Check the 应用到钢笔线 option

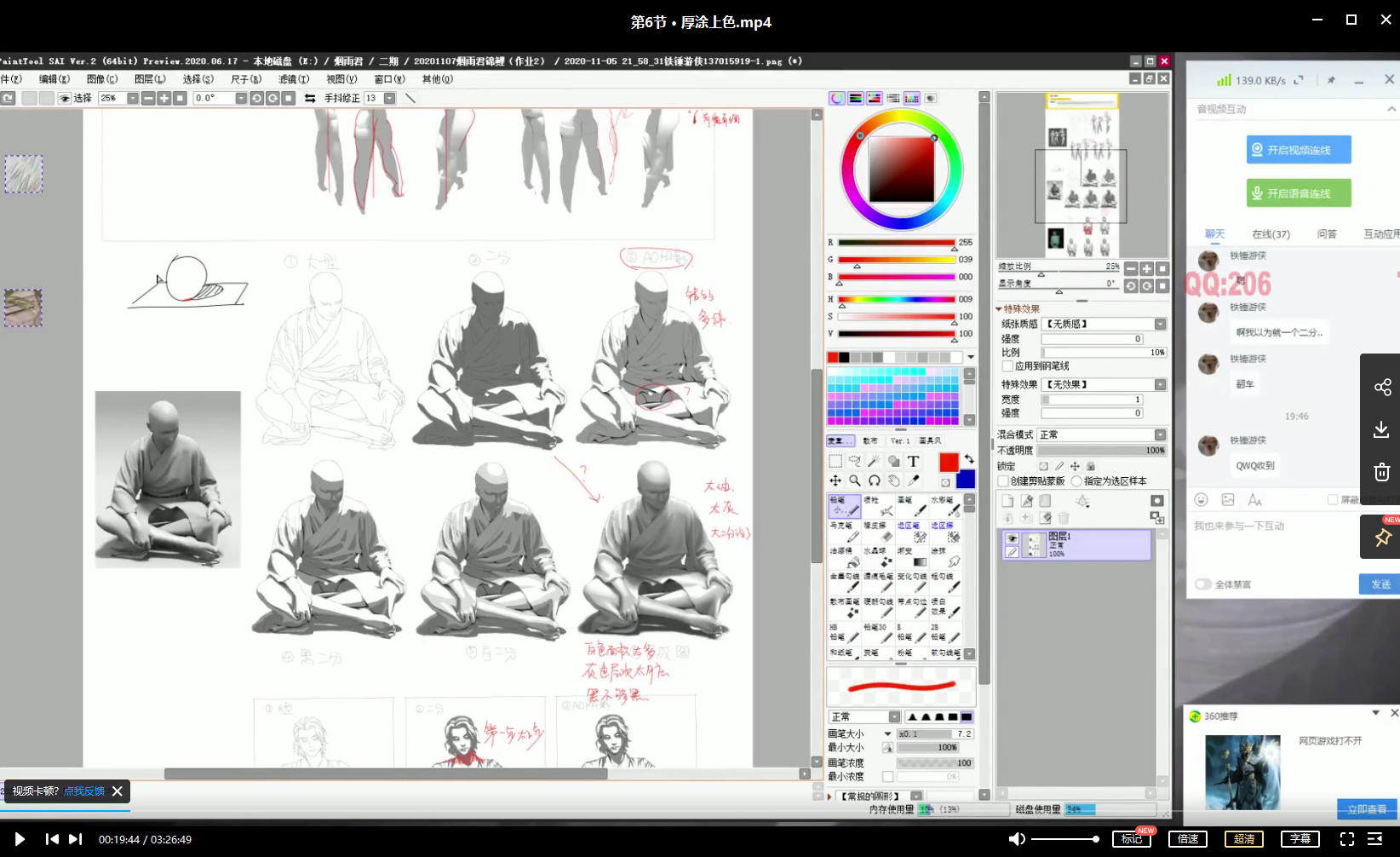coord(1007,366)
